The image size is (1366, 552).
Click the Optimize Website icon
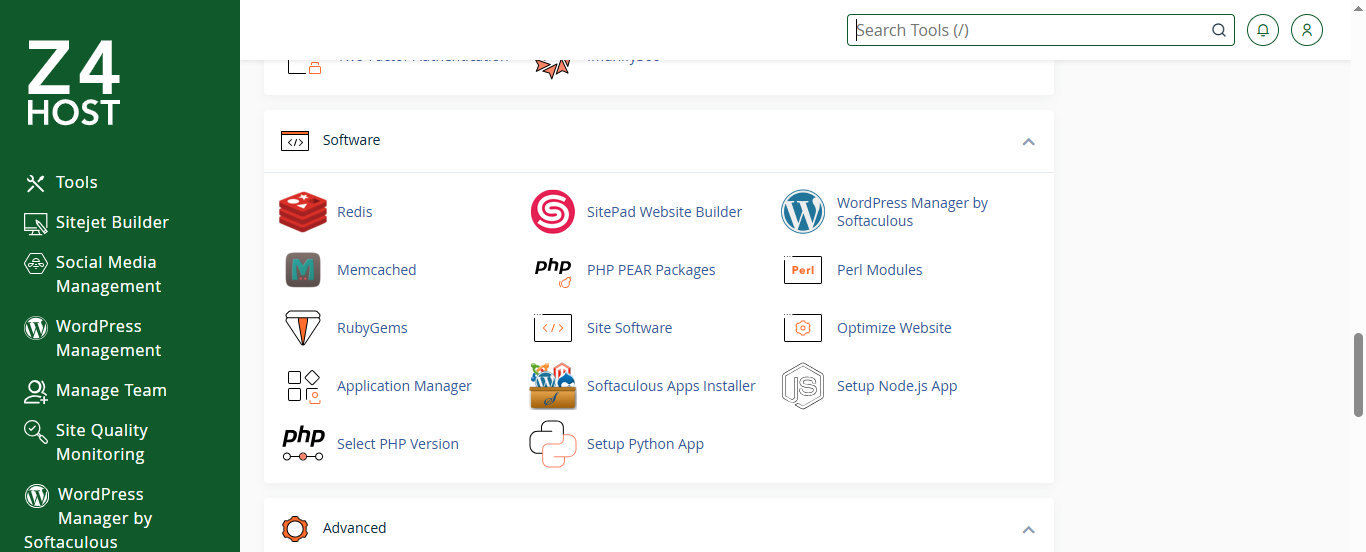pos(803,328)
